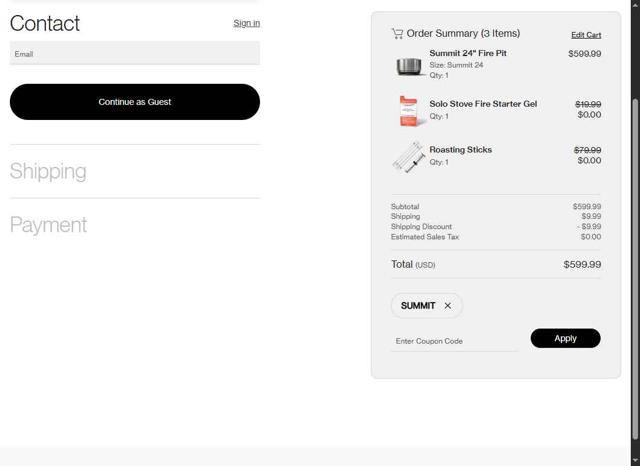The image size is (640, 466).
Task: Click the Contact section heading
Action: click(x=45, y=23)
